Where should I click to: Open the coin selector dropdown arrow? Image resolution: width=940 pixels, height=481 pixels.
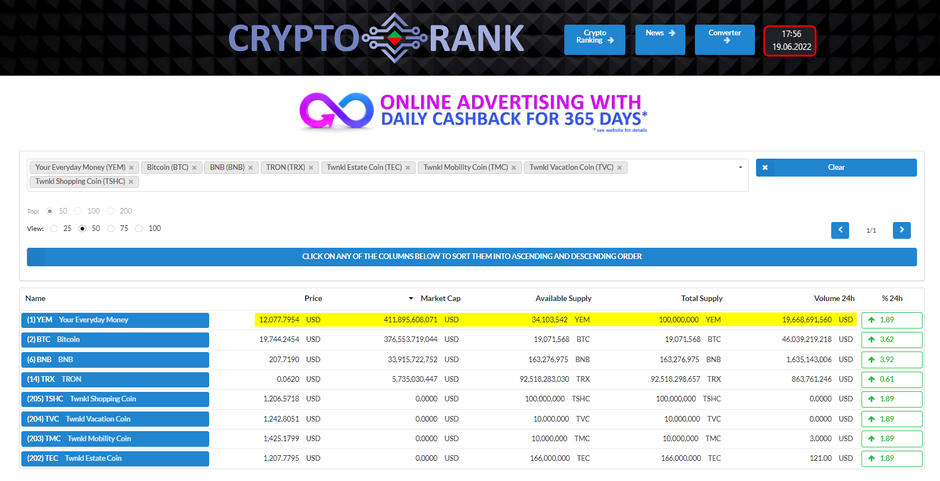(740, 167)
